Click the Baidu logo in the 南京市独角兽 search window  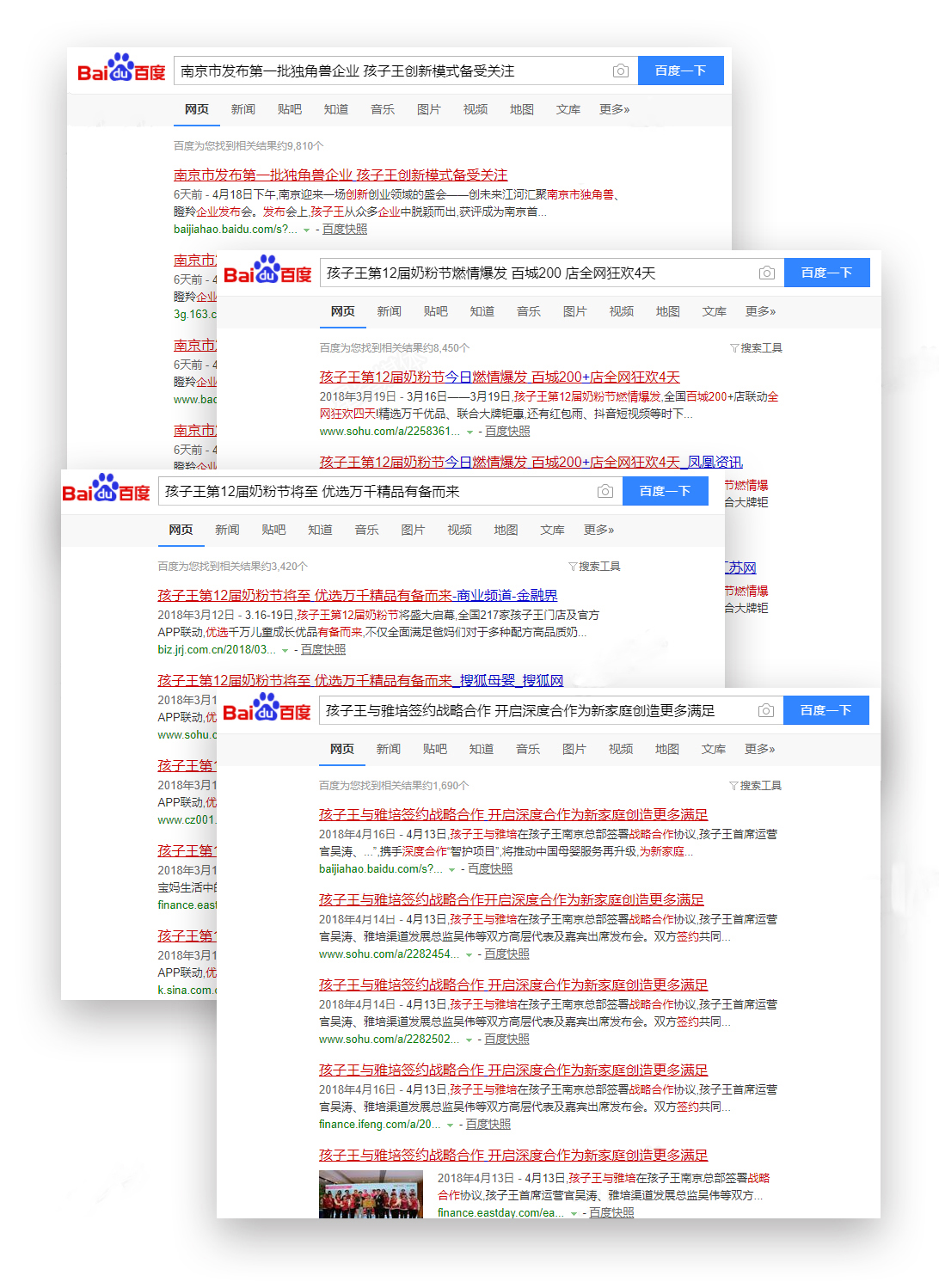tap(121, 69)
